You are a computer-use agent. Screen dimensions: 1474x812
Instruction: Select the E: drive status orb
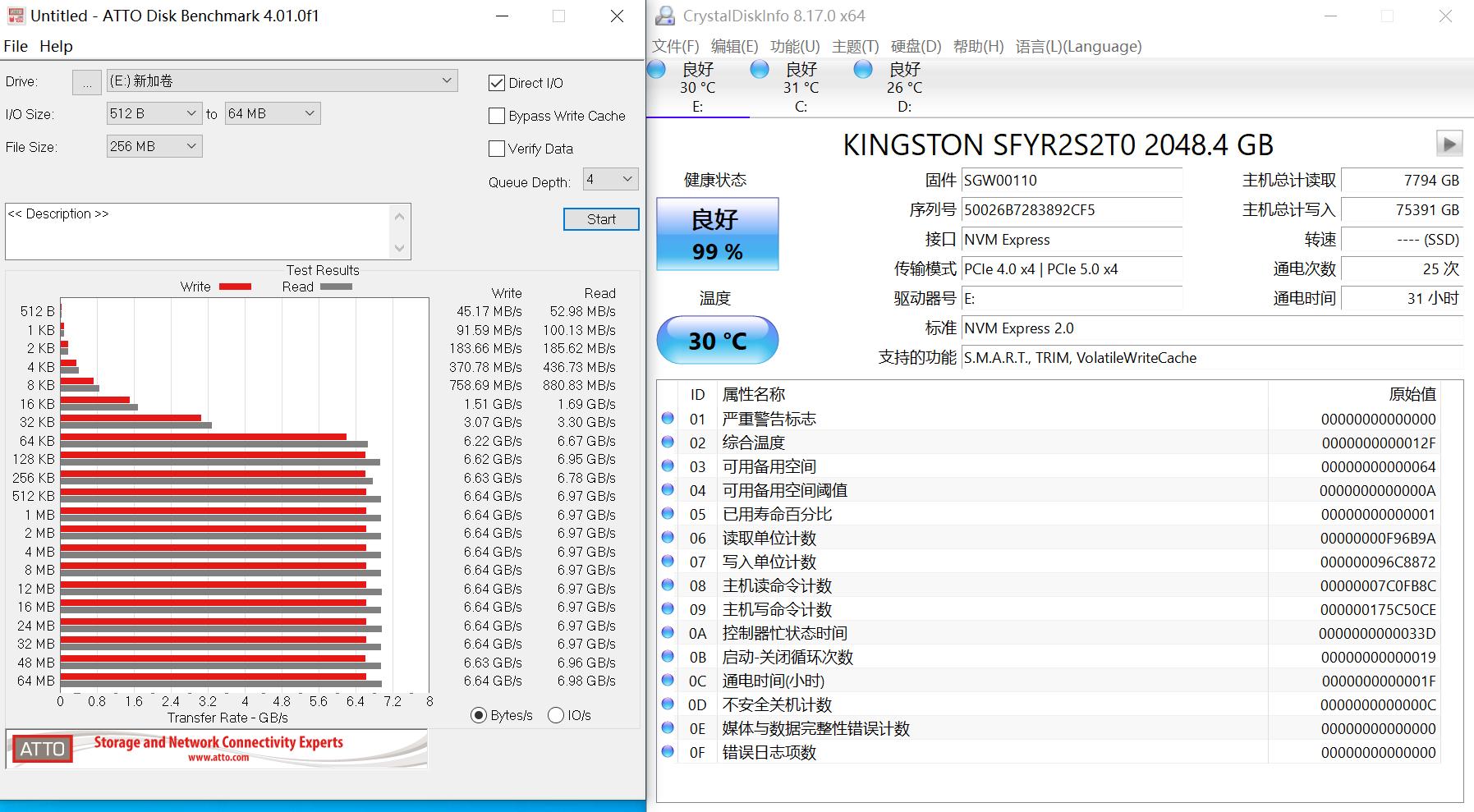657,69
